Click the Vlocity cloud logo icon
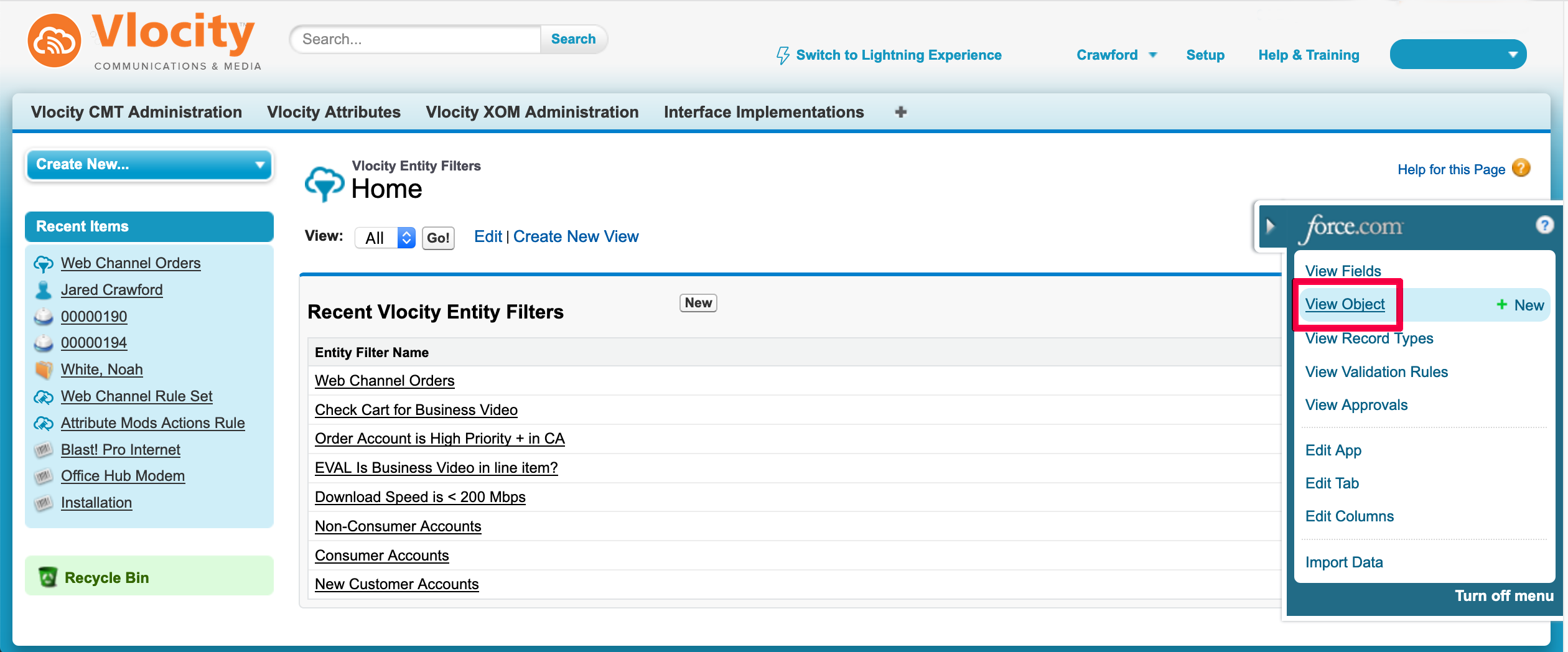This screenshot has height=652, width=1568. point(54,41)
